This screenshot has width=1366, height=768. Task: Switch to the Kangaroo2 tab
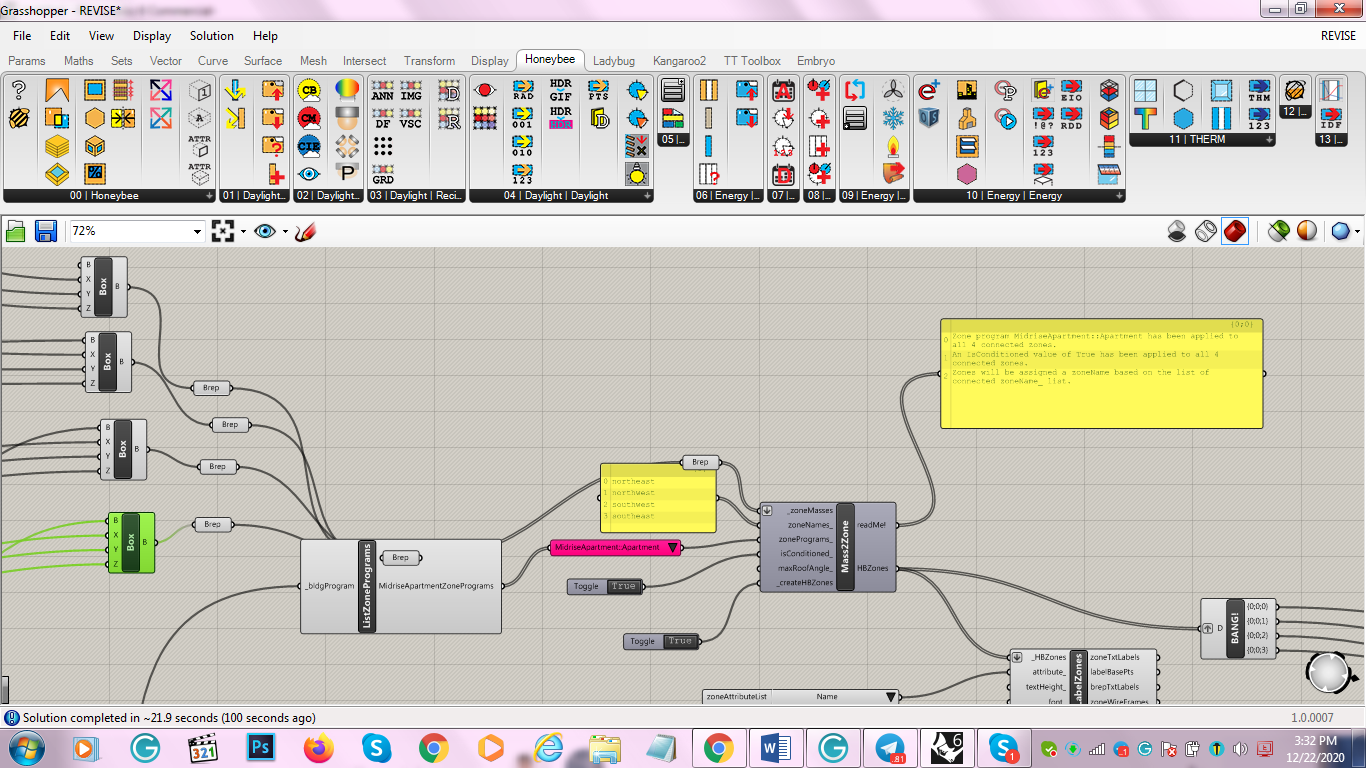click(x=679, y=60)
